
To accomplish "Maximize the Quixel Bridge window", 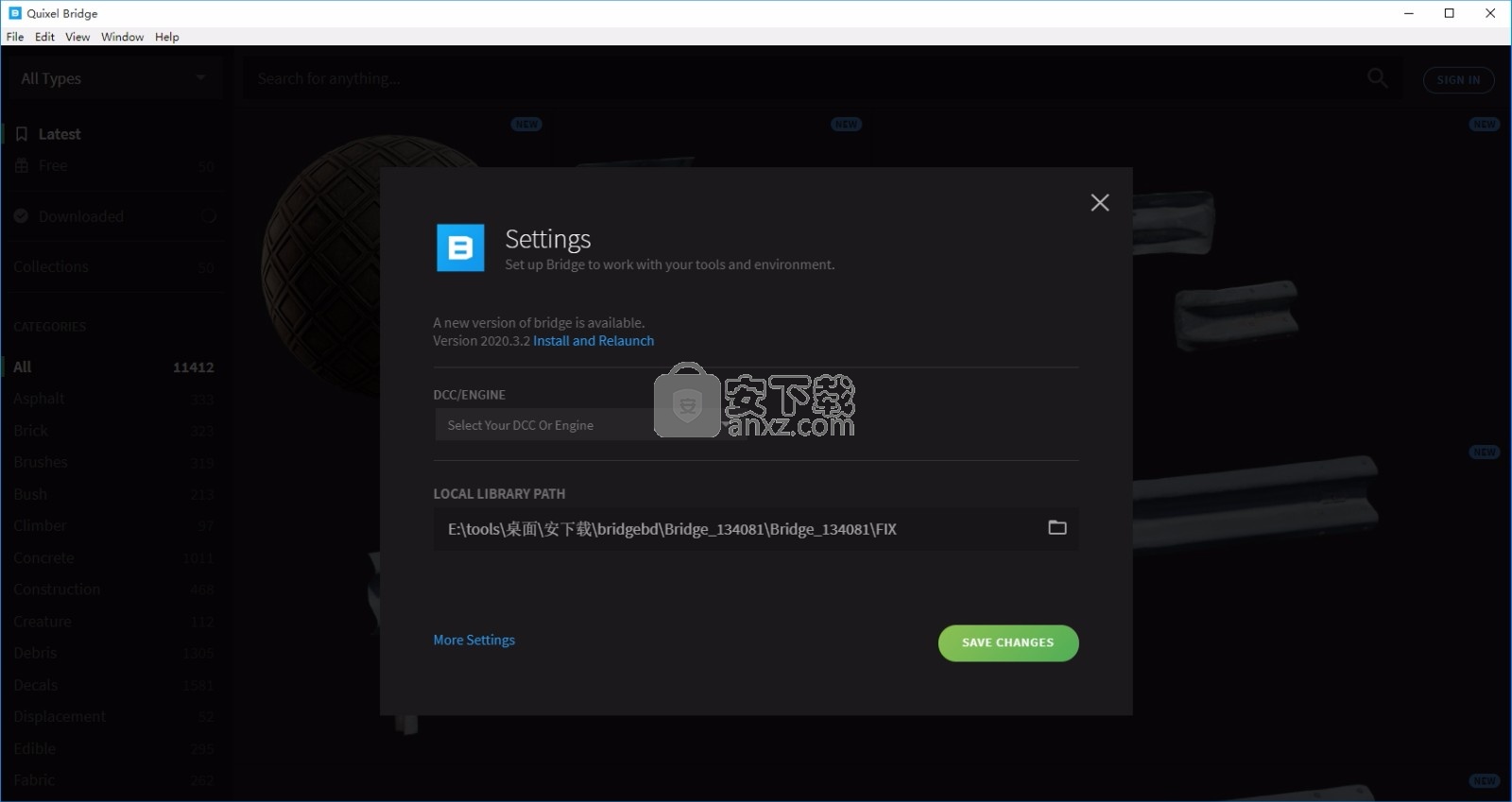I will click(x=1450, y=13).
